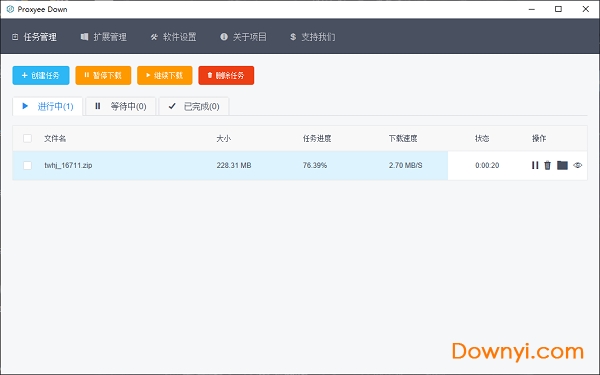
Task: Switch to the 进行中(1) tab
Action: [47, 106]
